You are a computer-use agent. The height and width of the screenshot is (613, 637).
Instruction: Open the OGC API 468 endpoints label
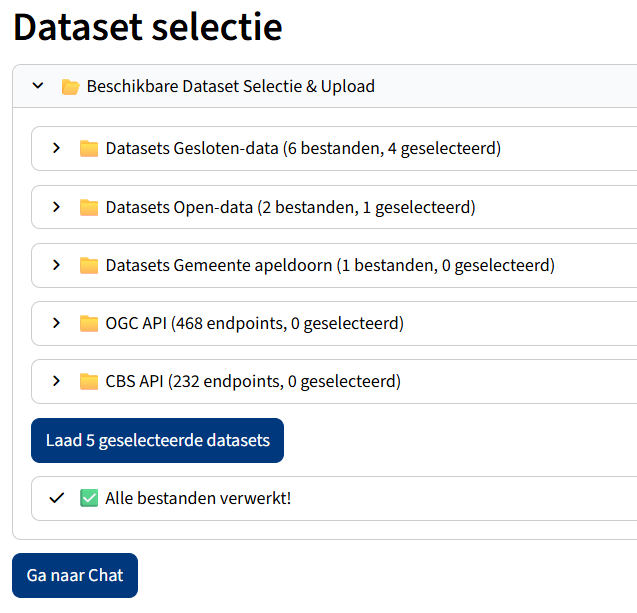point(254,324)
